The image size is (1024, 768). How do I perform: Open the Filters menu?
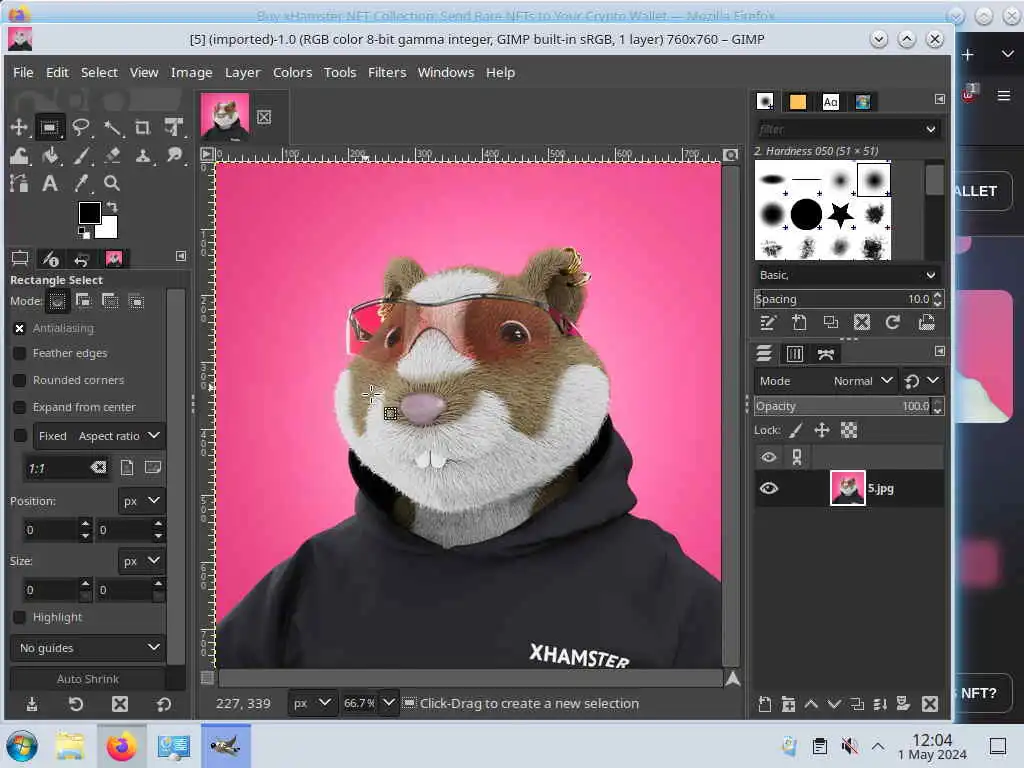coord(387,72)
